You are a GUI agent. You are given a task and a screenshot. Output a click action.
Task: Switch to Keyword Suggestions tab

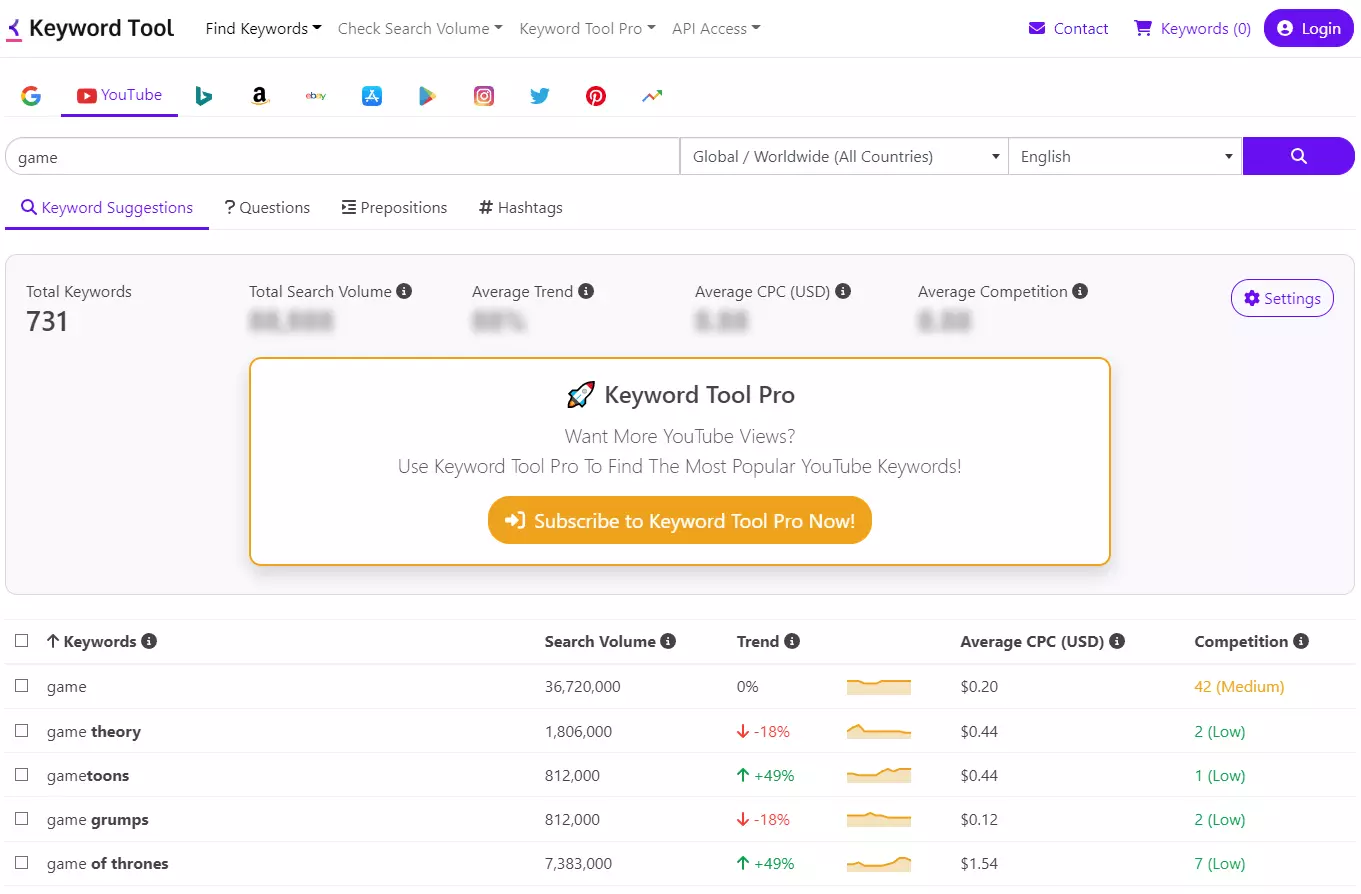tap(107, 208)
